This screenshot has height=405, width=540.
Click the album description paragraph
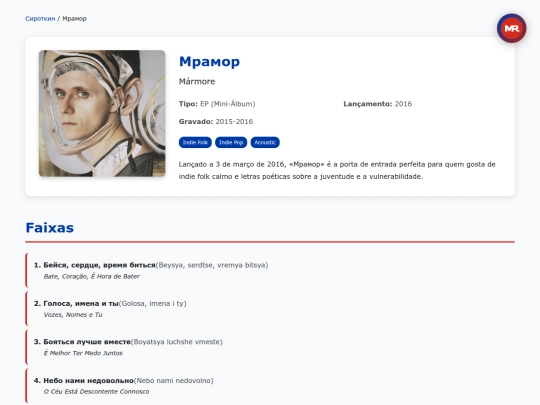(x=337, y=170)
